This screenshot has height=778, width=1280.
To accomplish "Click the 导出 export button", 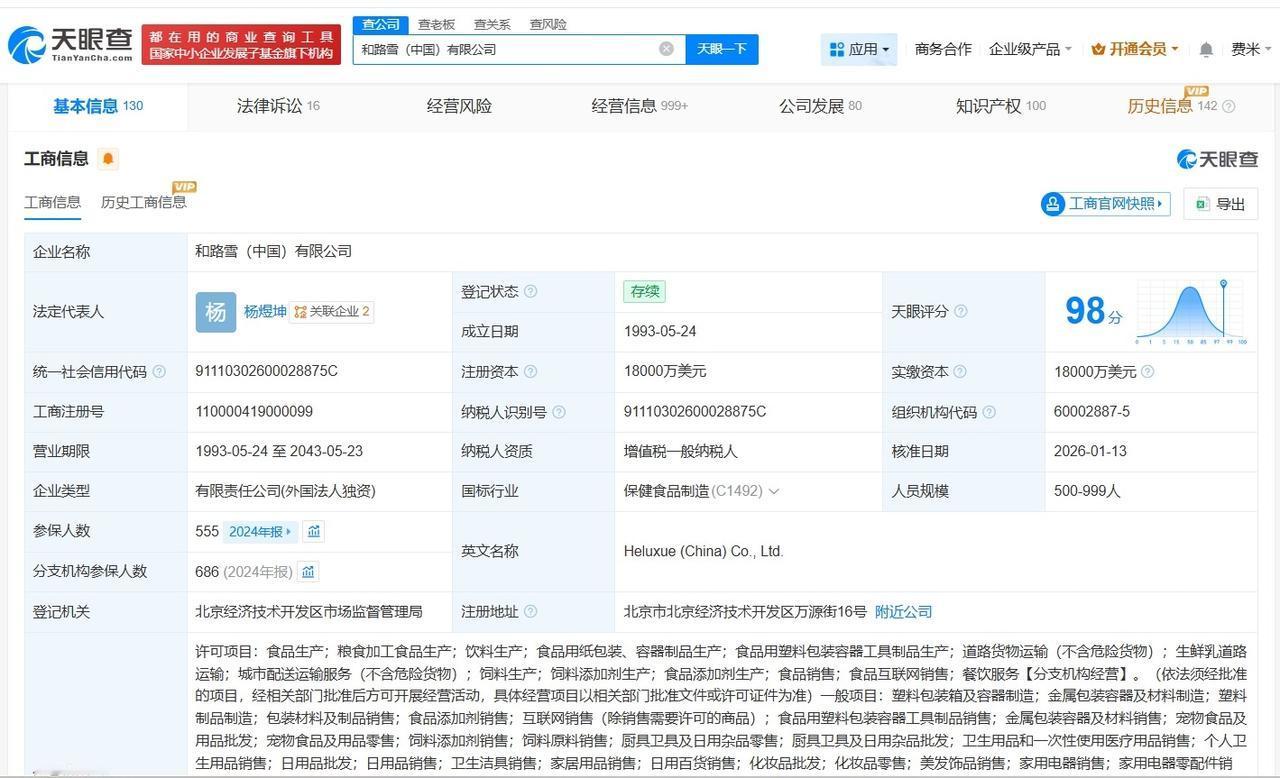I will pos(1221,204).
